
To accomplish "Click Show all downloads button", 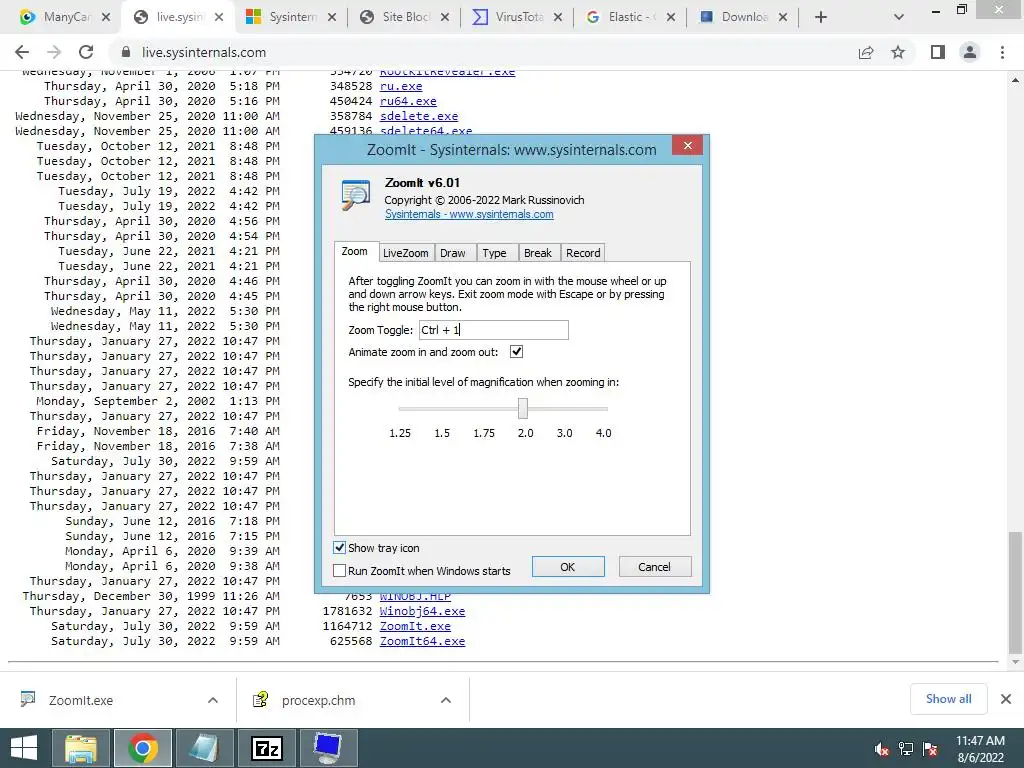I will click(x=948, y=699).
